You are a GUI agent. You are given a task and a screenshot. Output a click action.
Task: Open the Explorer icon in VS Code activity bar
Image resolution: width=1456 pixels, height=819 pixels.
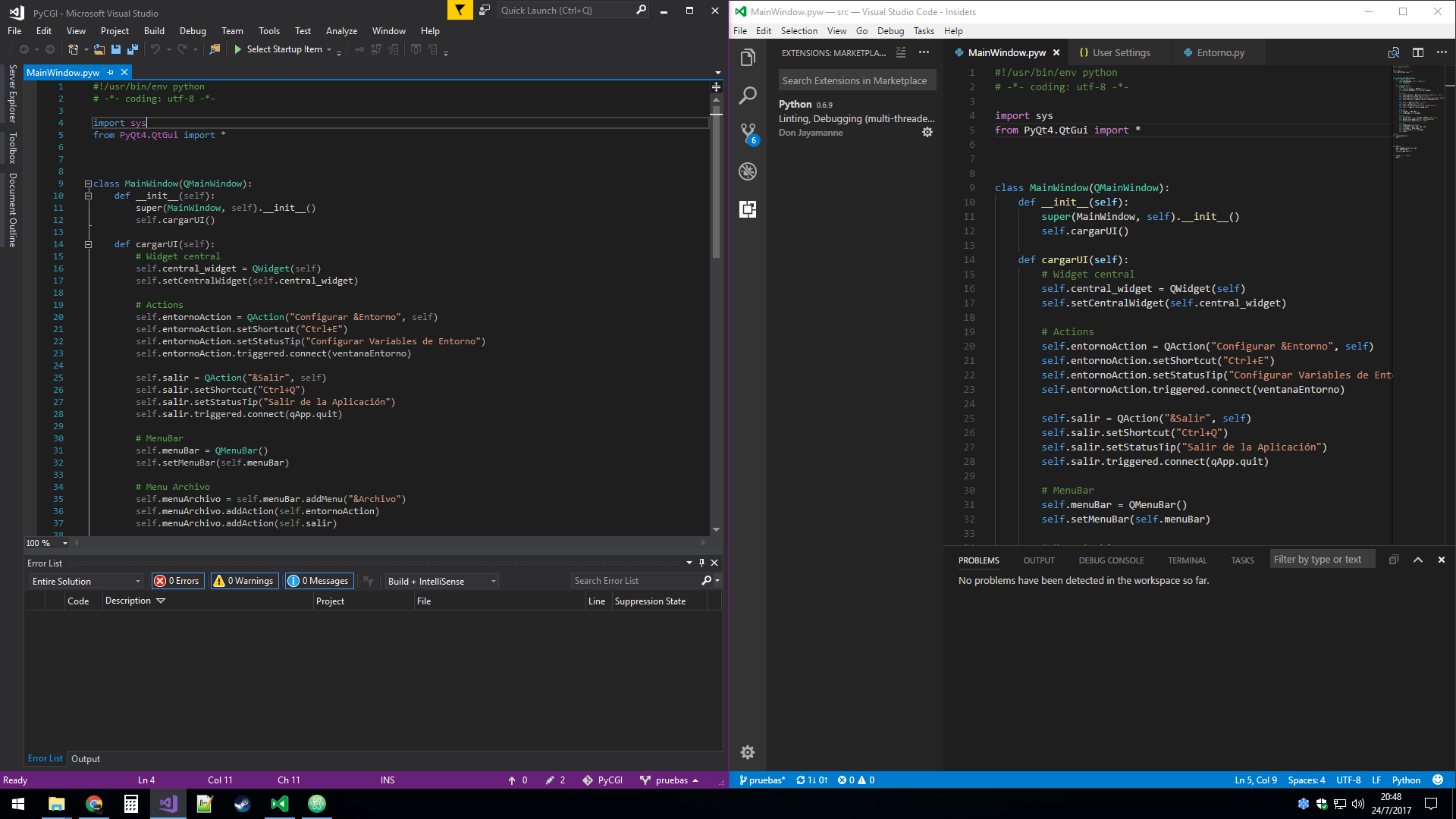point(748,58)
